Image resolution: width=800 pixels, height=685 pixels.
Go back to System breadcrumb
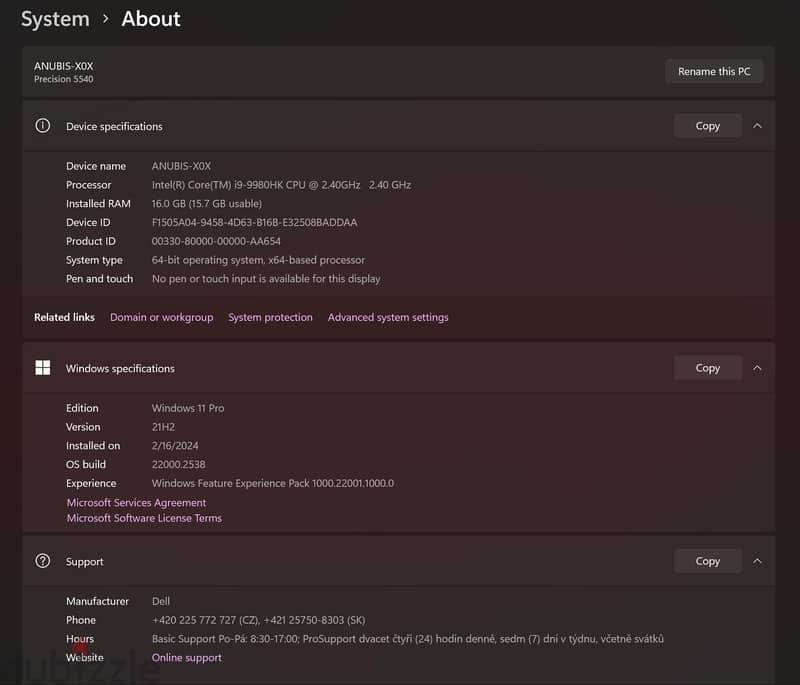click(x=55, y=19)
